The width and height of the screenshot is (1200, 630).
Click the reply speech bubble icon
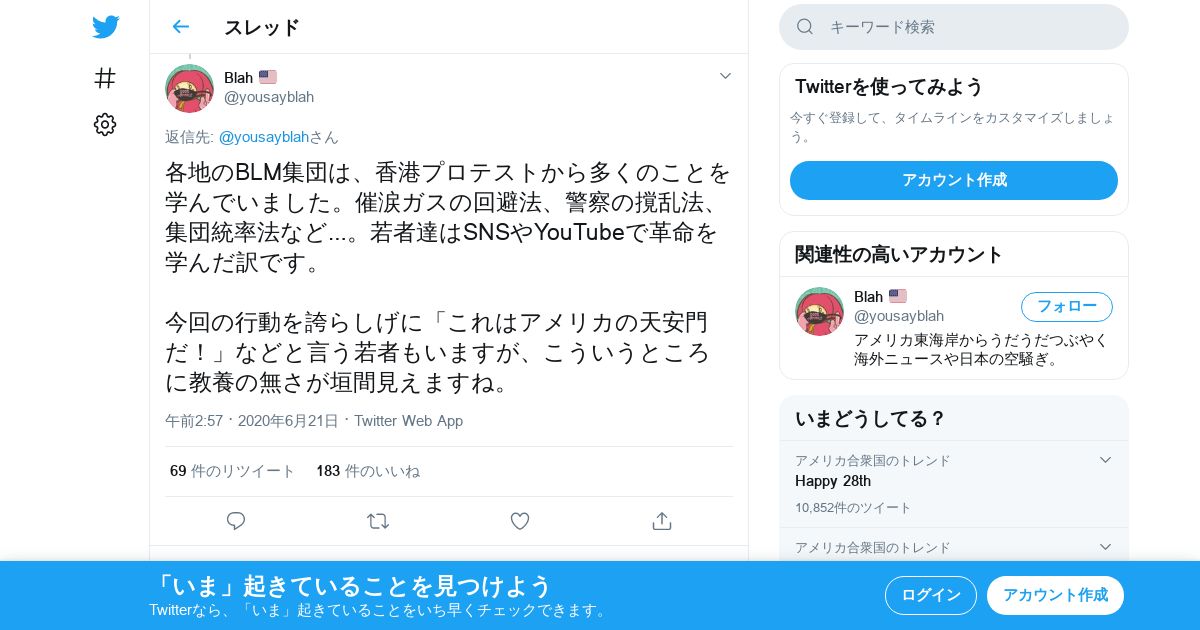[x=236, y=521]
